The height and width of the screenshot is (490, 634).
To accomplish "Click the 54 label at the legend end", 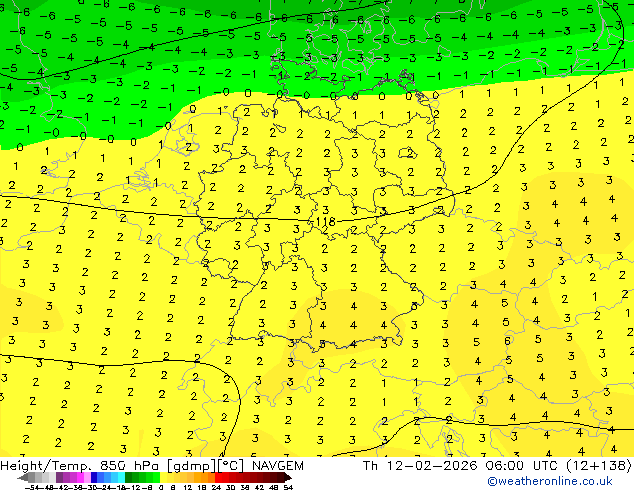I will (x=287, y=487).
